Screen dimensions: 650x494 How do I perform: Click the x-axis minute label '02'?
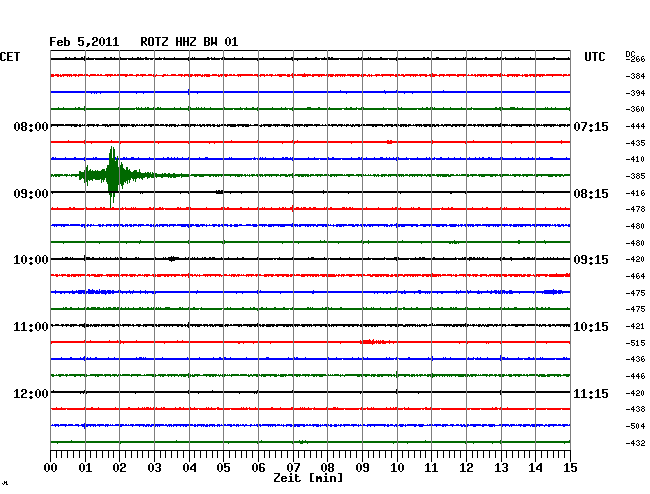[x=119, y=468]
